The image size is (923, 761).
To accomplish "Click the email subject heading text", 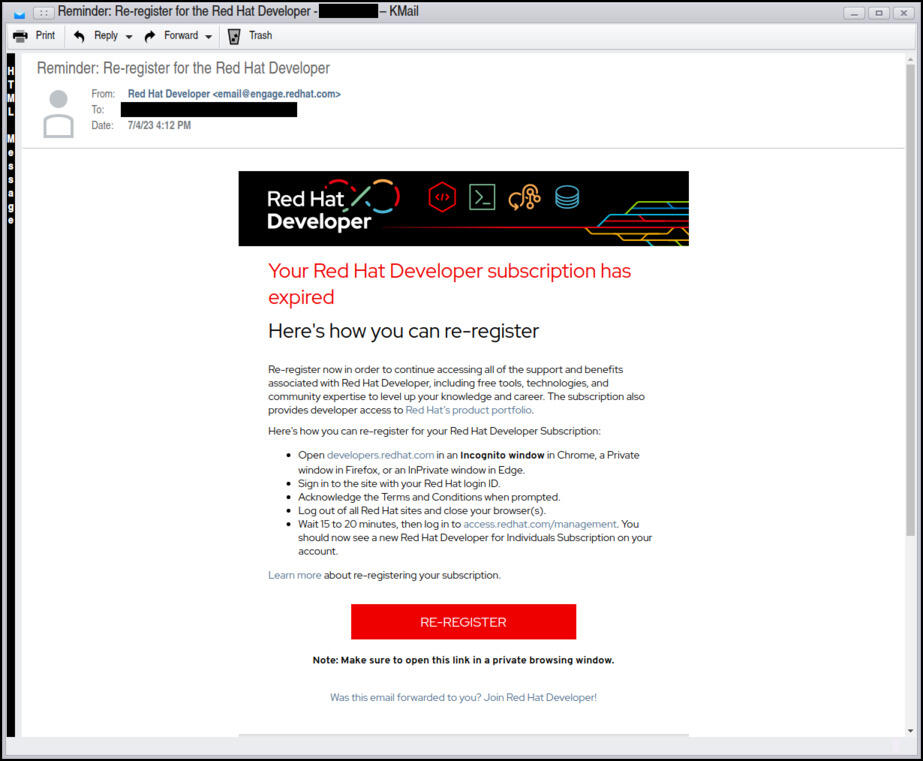I will tap(183, 68).
